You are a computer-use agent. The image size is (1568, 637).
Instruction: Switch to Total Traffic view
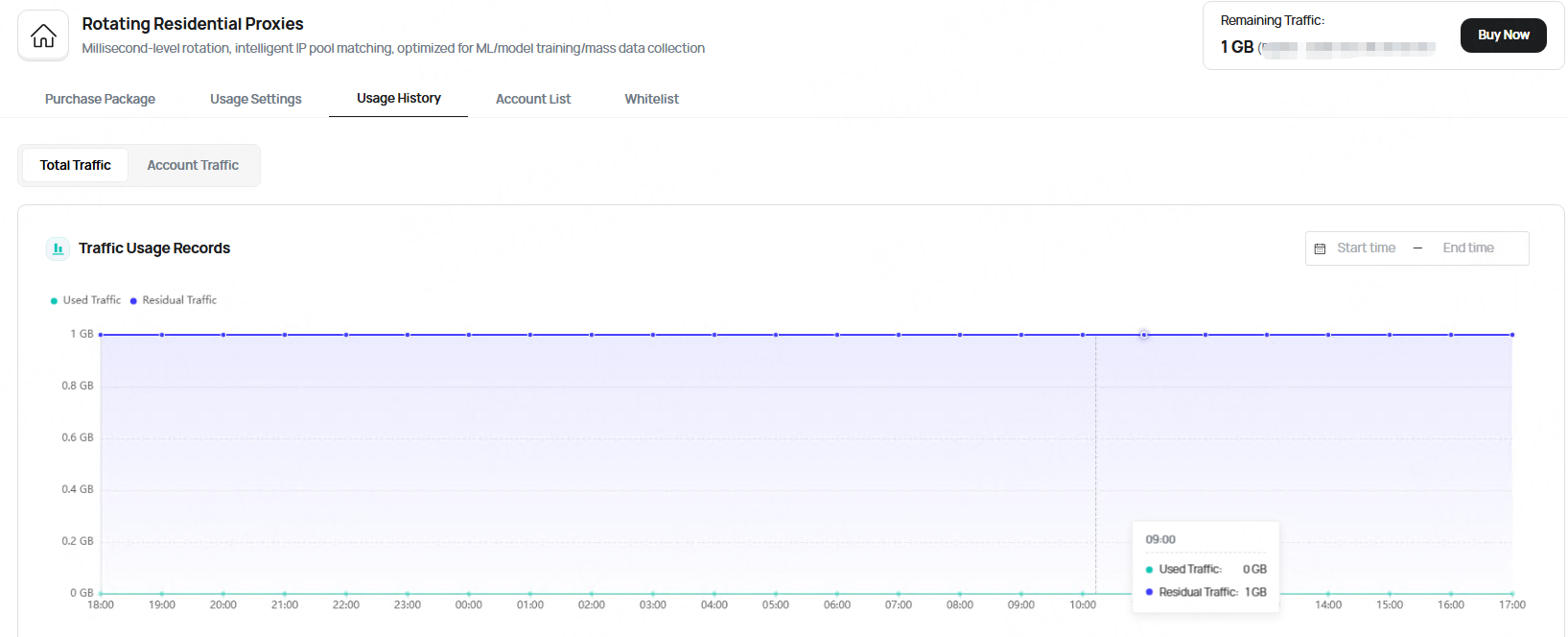(x=75, y=165)
